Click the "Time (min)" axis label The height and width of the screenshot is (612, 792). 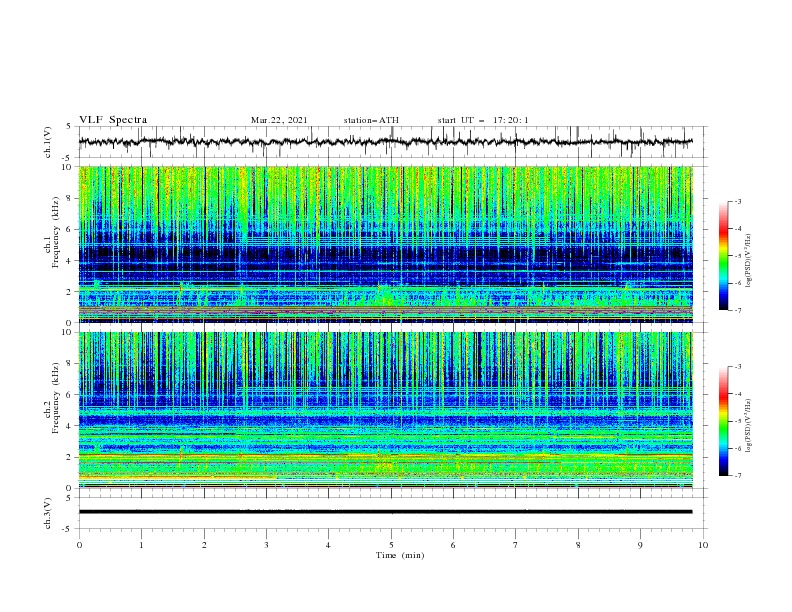[400, 555]
